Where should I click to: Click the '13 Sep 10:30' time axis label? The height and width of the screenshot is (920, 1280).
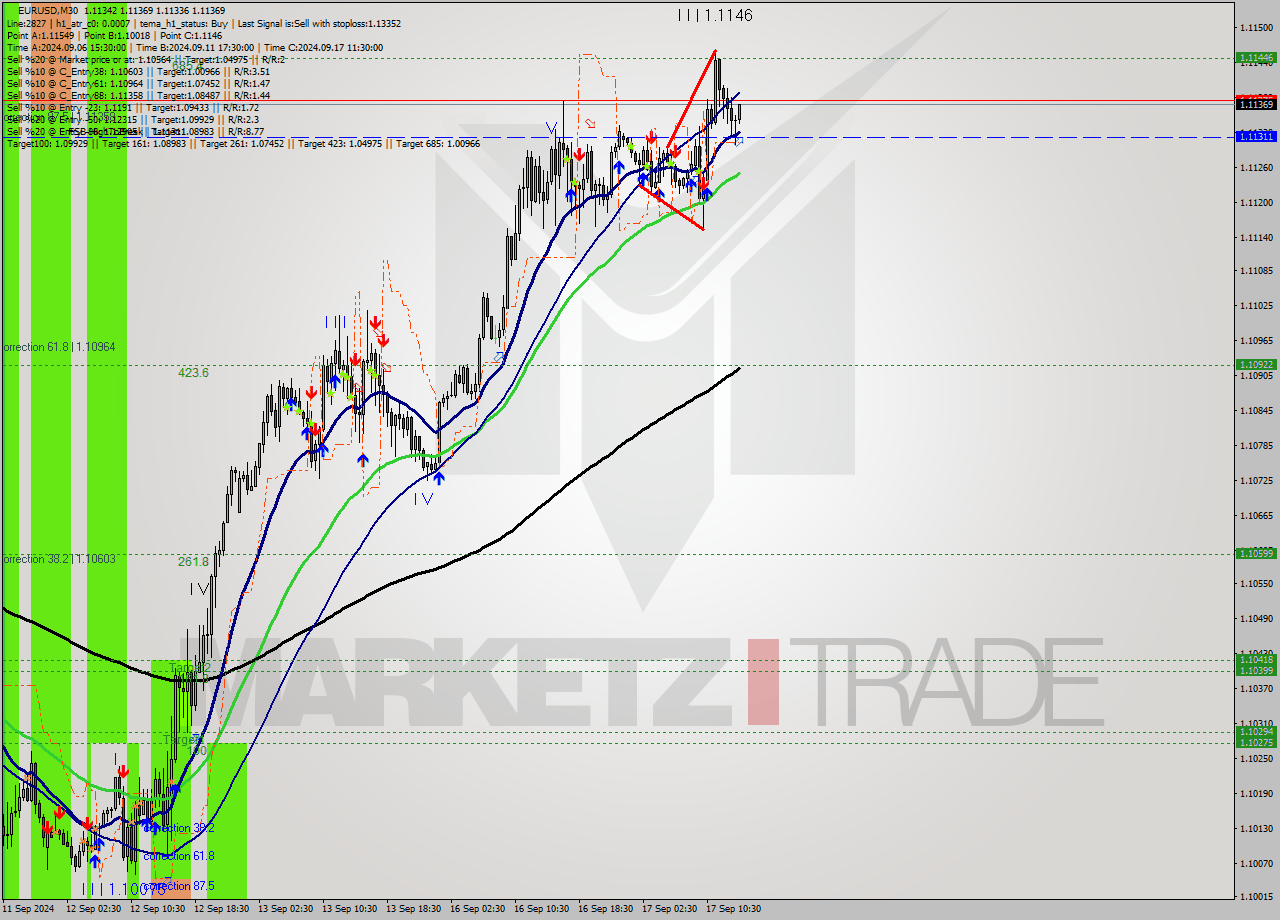pos(349,909)
